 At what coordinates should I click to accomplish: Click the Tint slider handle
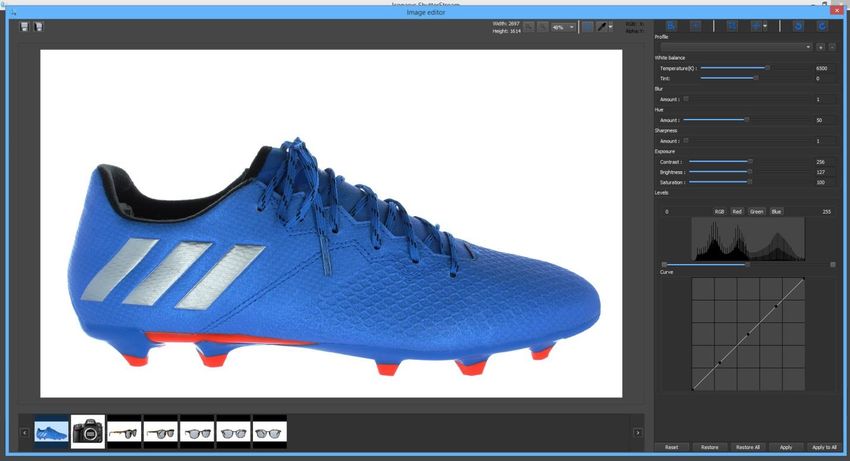point(756,78)
